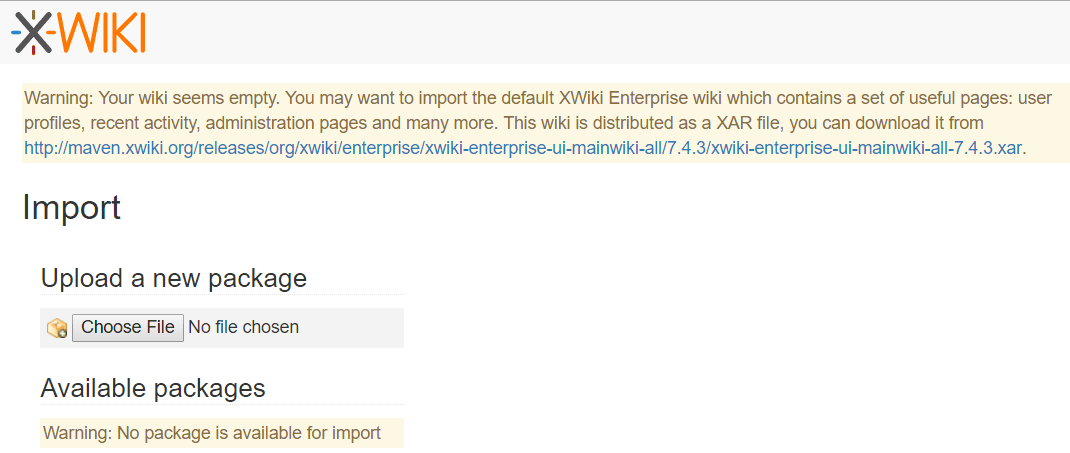Click the orange WIKI lettering in the logo
The width and height of the screenshot is (1070, 453).
104,33
